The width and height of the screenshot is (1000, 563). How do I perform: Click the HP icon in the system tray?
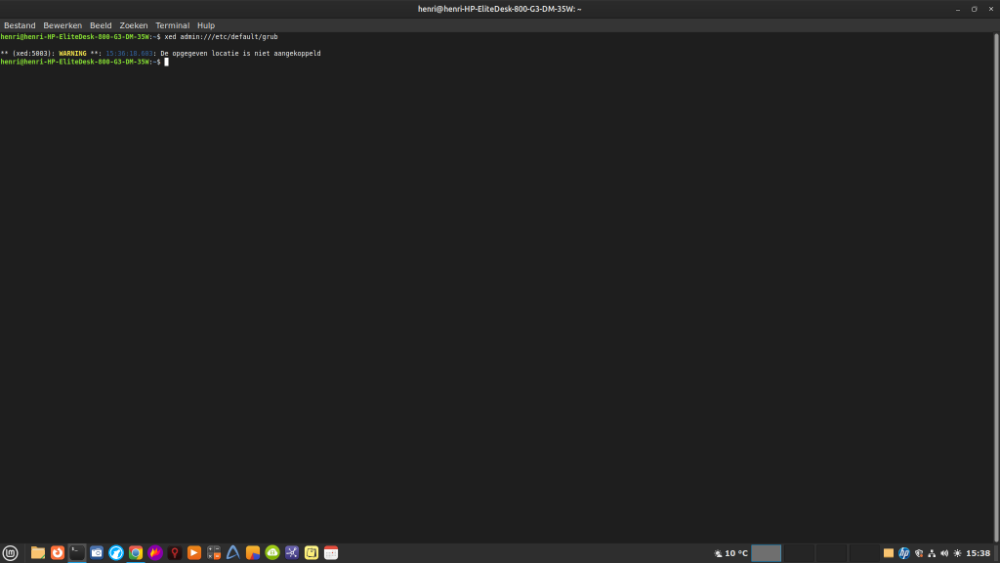[x=904, y=553]
